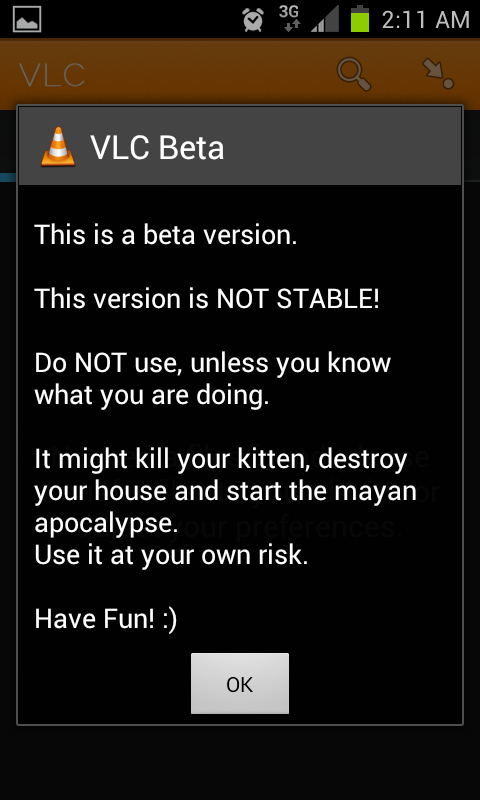Tap the dark area below the dialog box
This screenshot has height=800, width=480.
pos(240,763)
